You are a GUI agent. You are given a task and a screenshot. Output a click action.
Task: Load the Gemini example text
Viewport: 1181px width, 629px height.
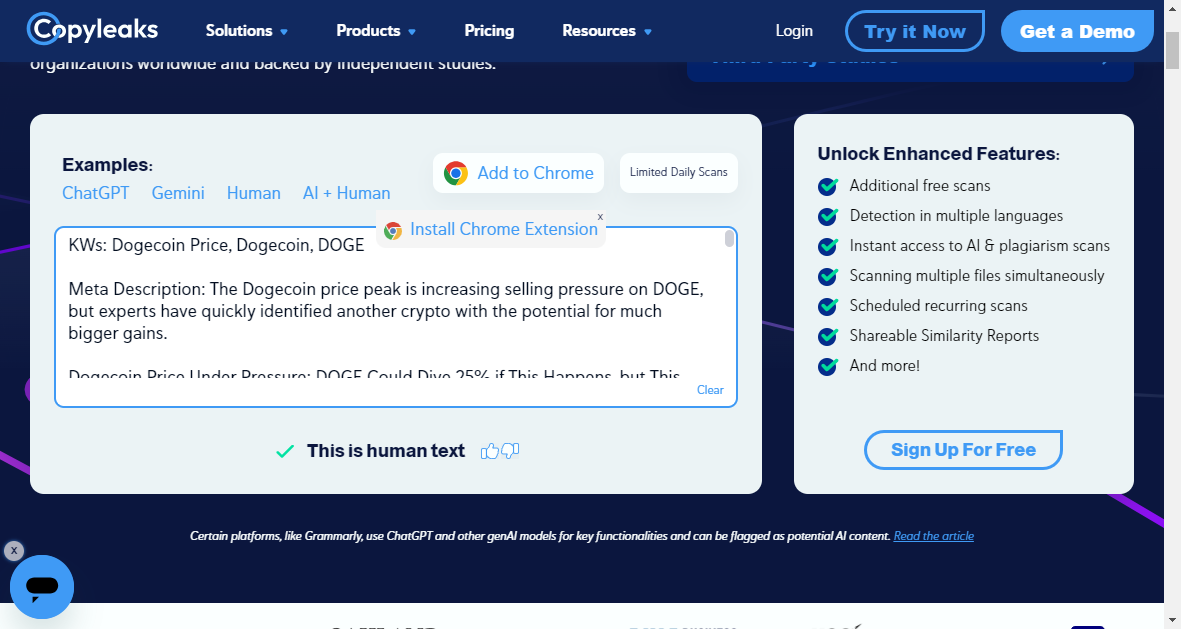(178, 193)
